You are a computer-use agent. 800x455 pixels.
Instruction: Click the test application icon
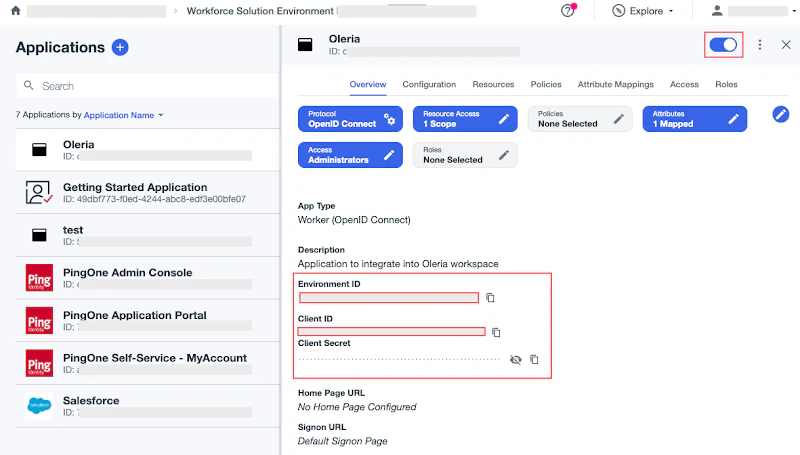click(x=39, y=235)
